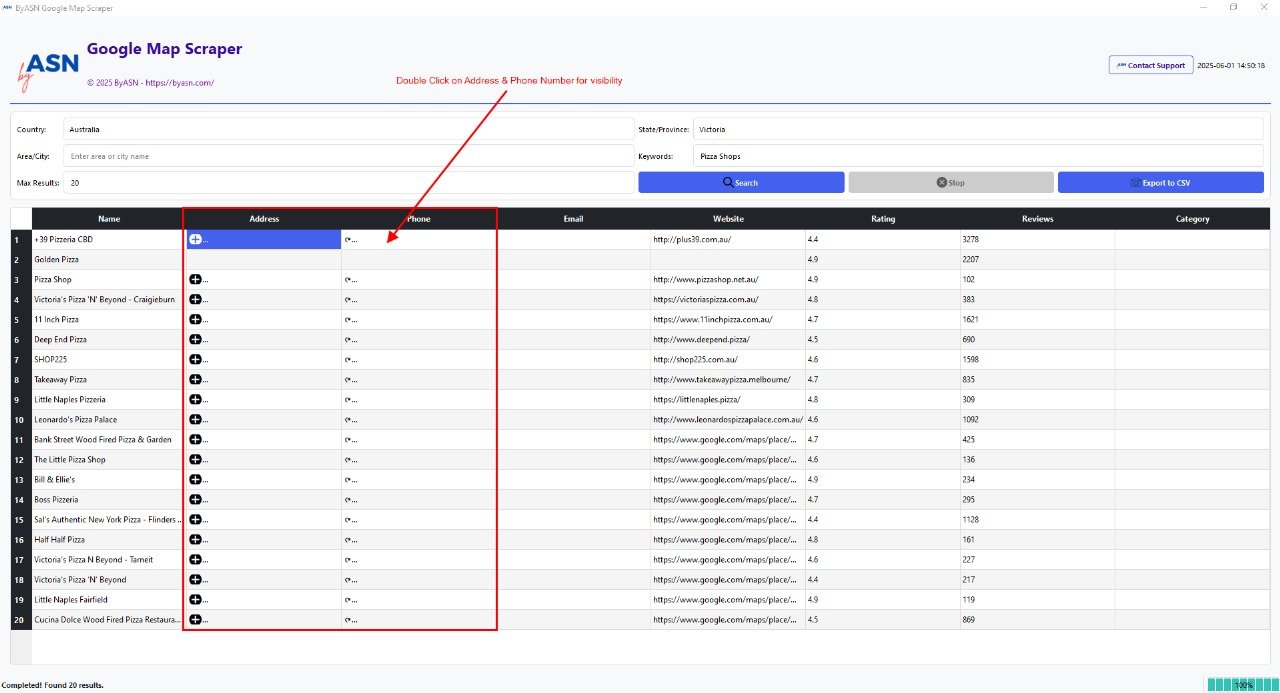Open address icon for 11 Inch Pizza row
Screen dimensions: 1280x693
tap(195, 320)
